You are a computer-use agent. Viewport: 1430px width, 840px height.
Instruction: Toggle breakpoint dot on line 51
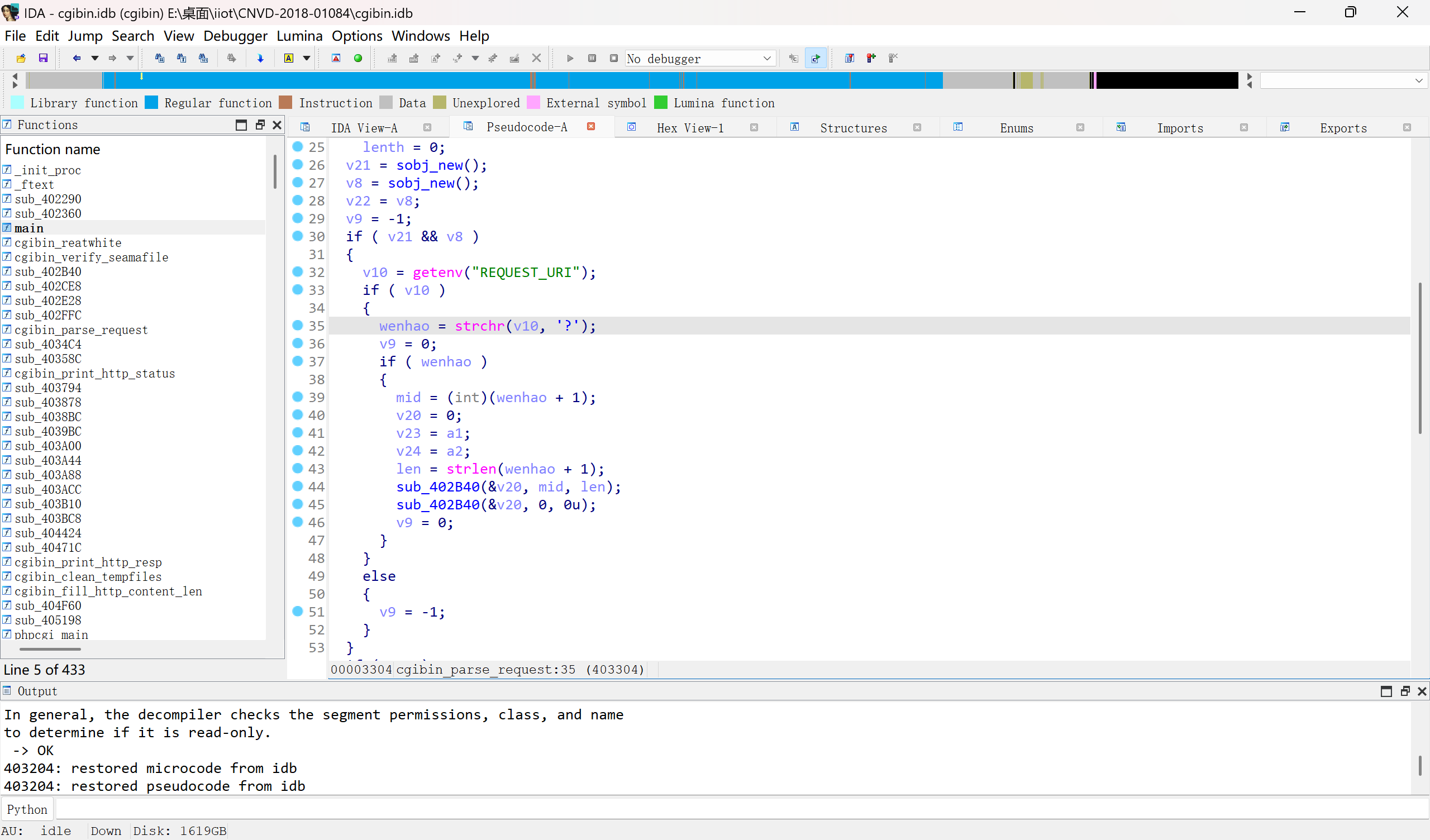click(297, 611)
